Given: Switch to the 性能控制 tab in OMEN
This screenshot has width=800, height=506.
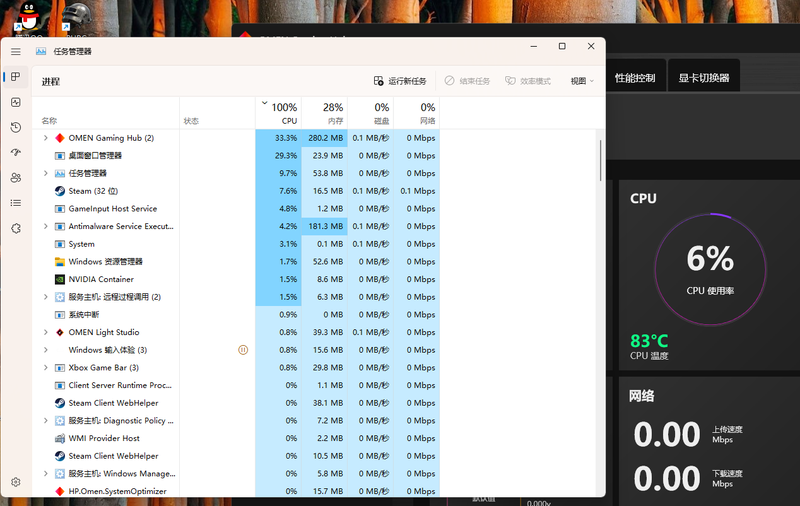Looking at the screenshot, I should [x=635, y=77].
